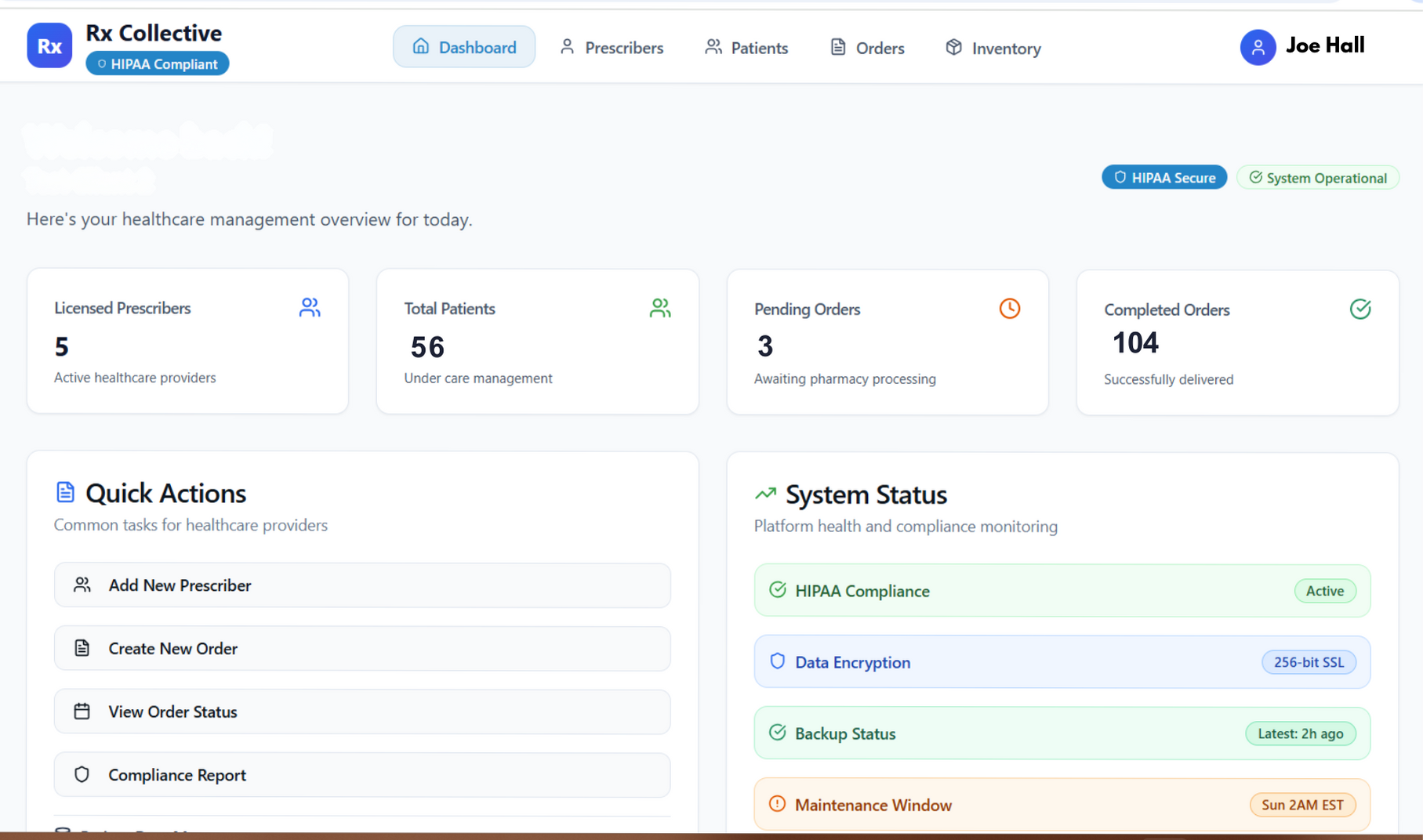This screenshot has width=1423, height=840.
Task: Open View Order Status
Action: tap(362, 711)
